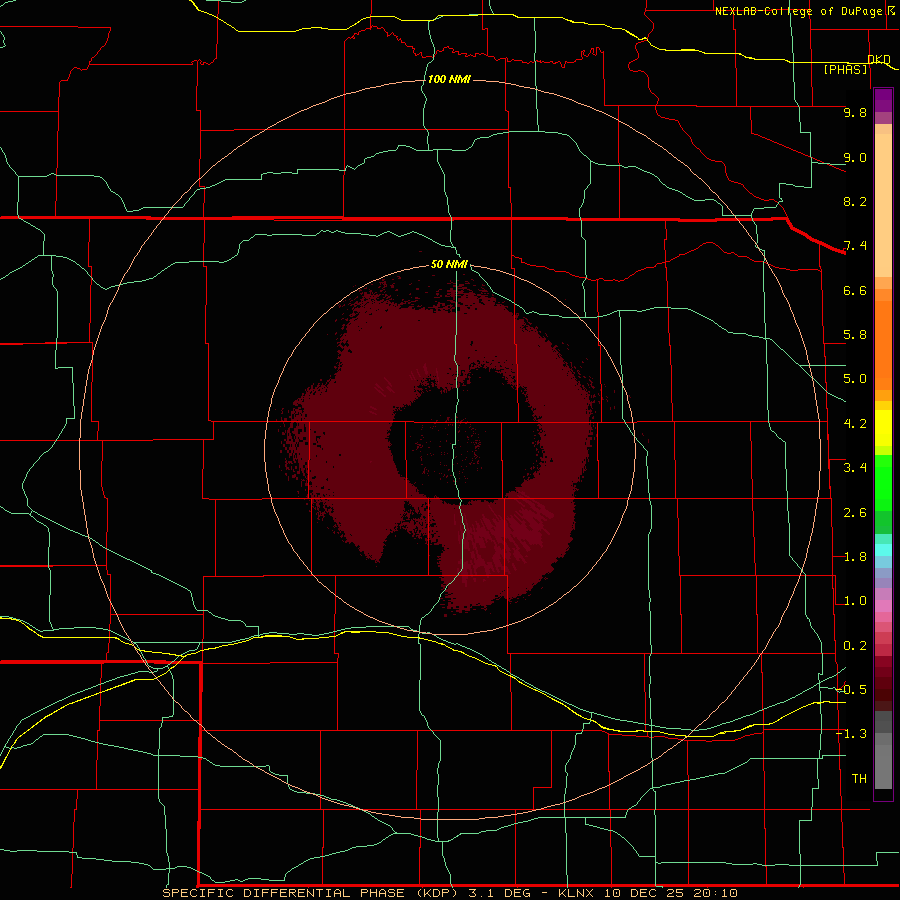Click the 0.2 color scale value
Image resolution: width=900 pixels, height=900 pixels.
(855, 646)
